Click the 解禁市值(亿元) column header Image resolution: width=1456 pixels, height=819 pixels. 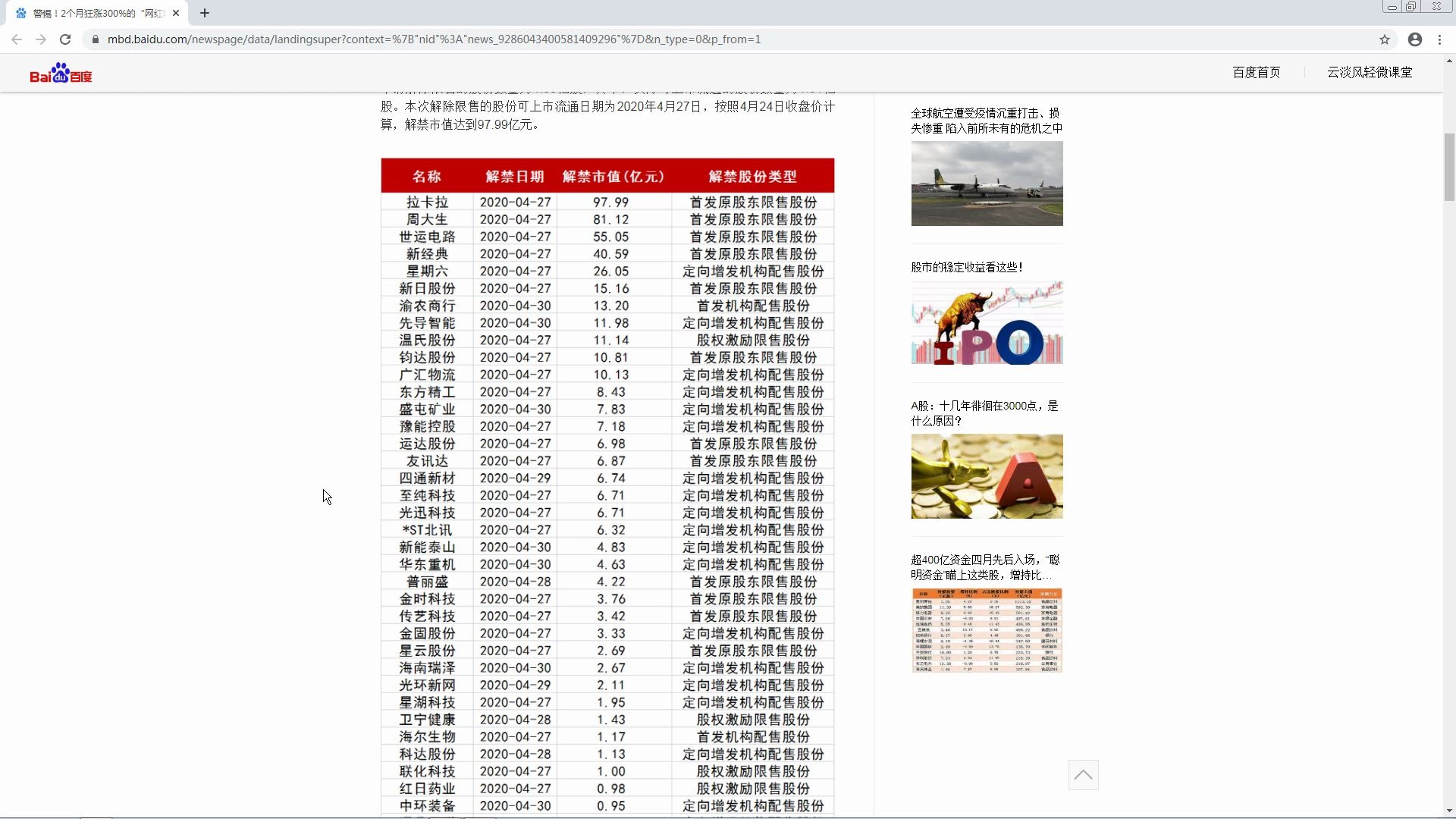(x=613, y=176)
